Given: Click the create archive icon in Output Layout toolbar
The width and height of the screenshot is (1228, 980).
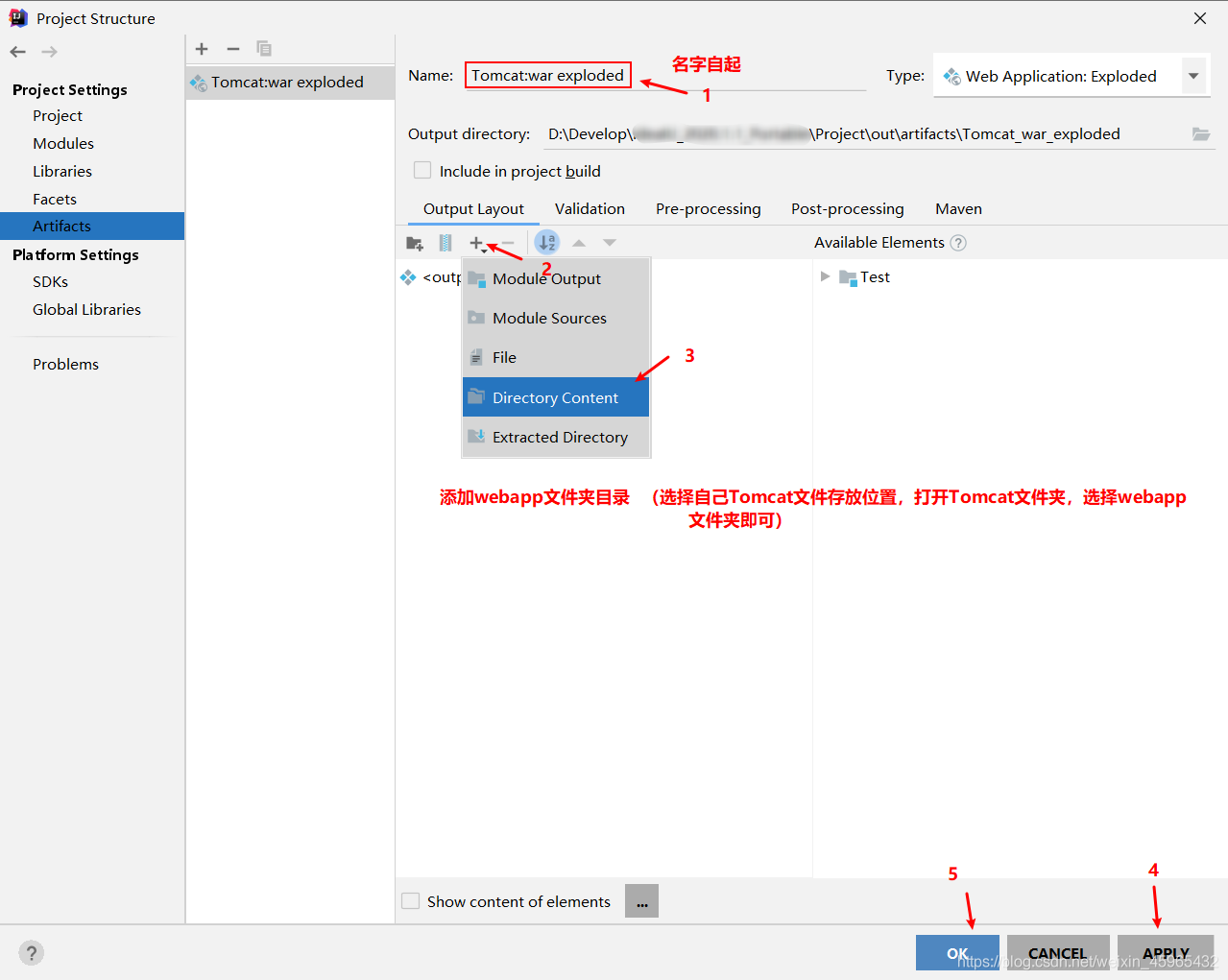Looking at the screenshot, I should tap(445, 243).
